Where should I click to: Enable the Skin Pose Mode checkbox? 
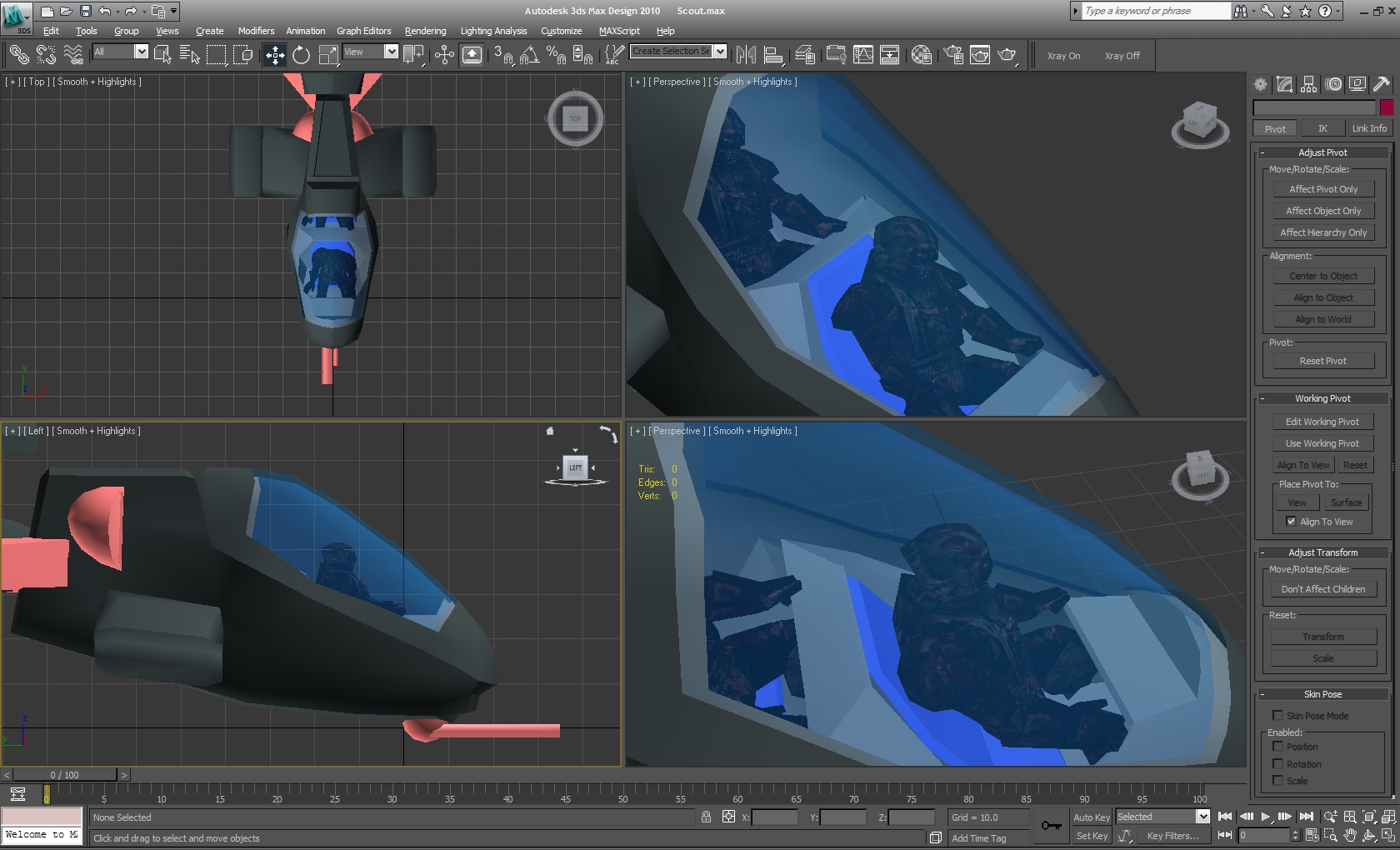[1277, 716]
